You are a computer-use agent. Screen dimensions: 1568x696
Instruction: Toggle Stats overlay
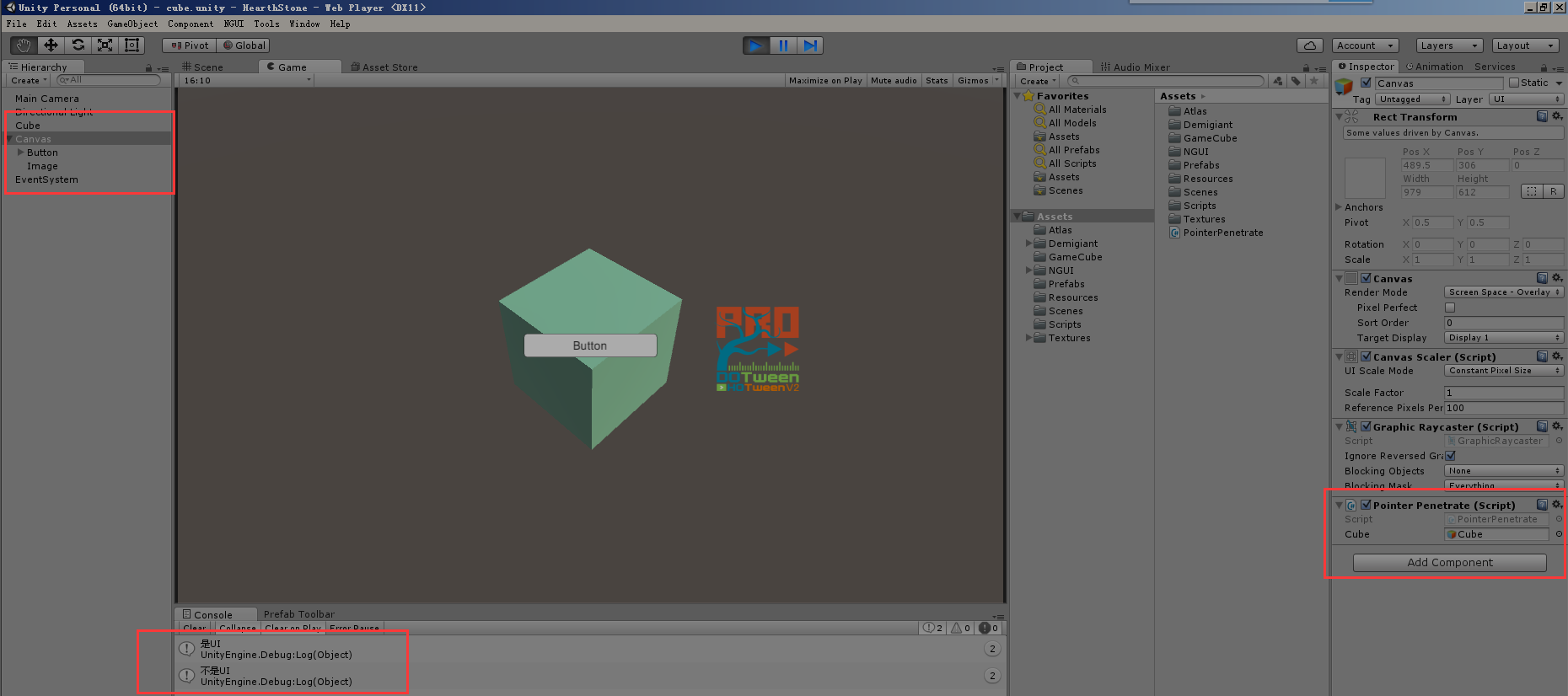coord(937,80)
